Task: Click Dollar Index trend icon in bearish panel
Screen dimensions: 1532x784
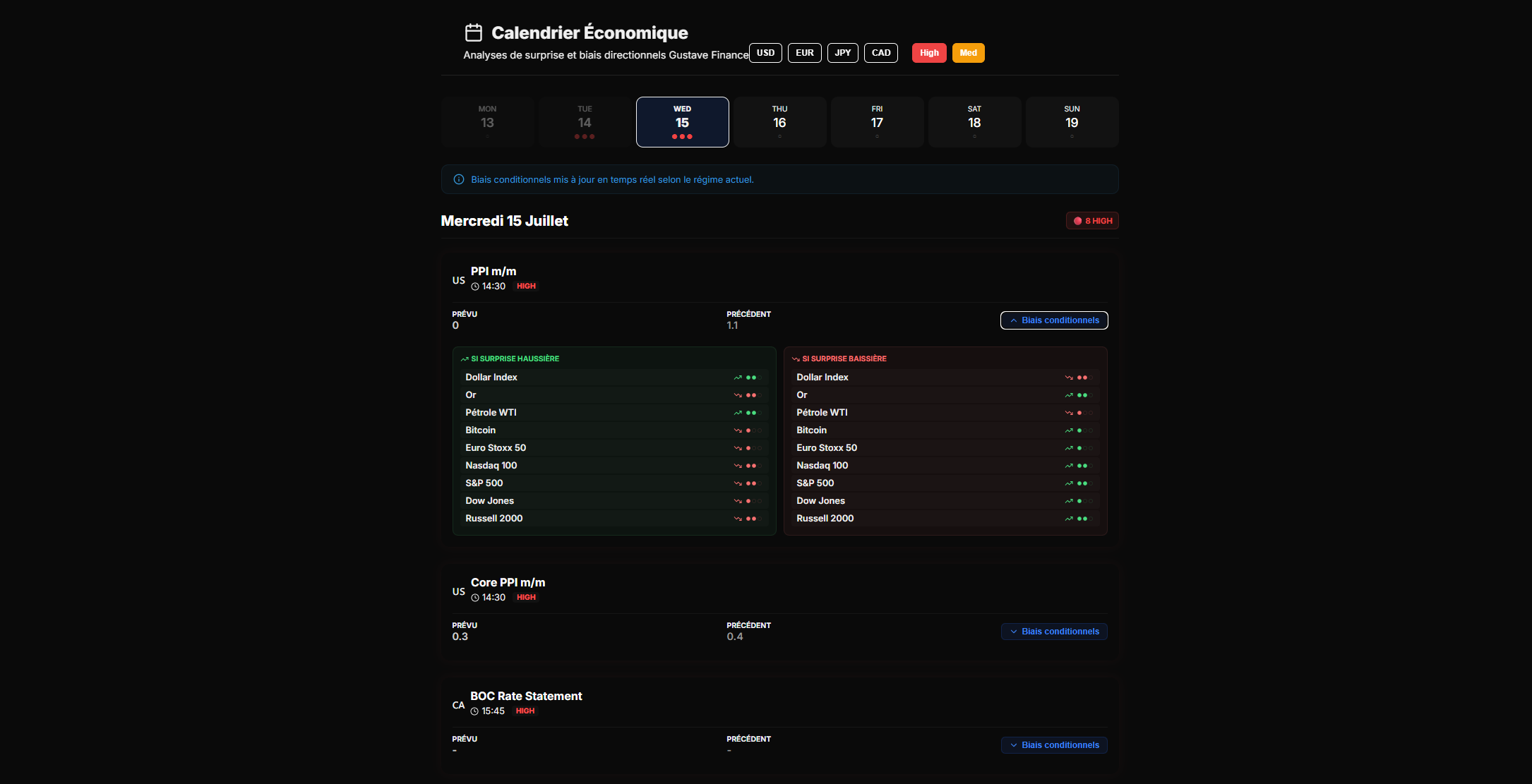Action: [x=1069, y=378]
